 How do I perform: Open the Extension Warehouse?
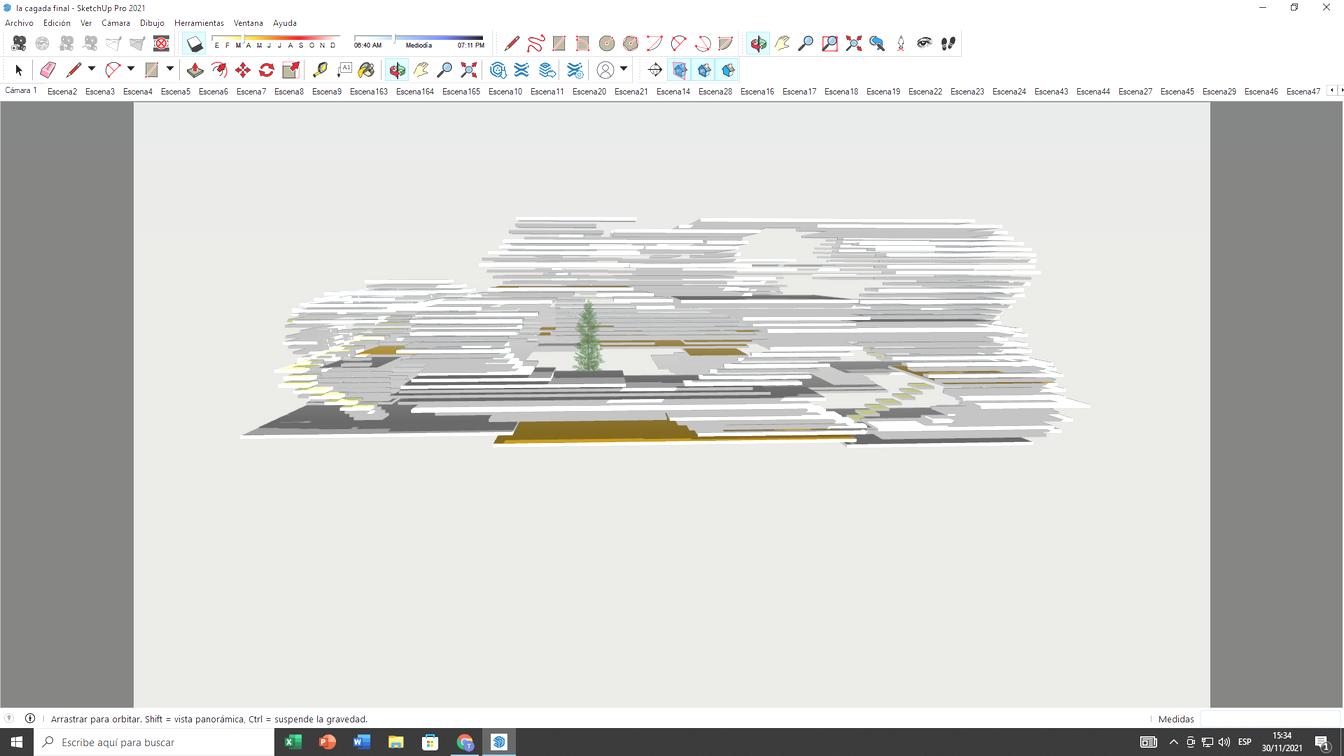(522, 70)
